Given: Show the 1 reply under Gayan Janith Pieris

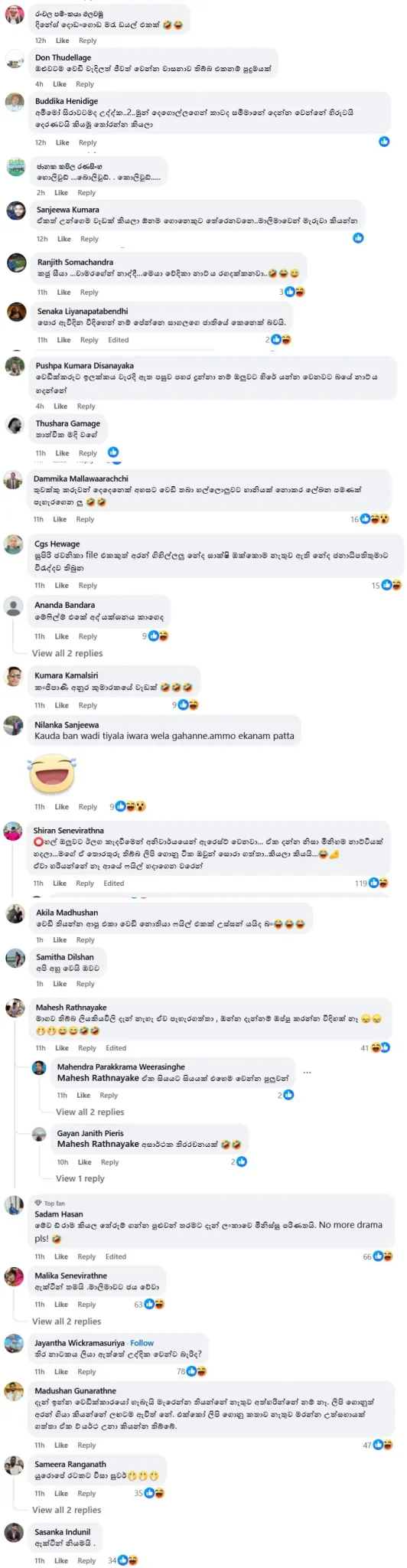Looking at the screenshot, I should pyautogui.click(x=80, y=1178).
